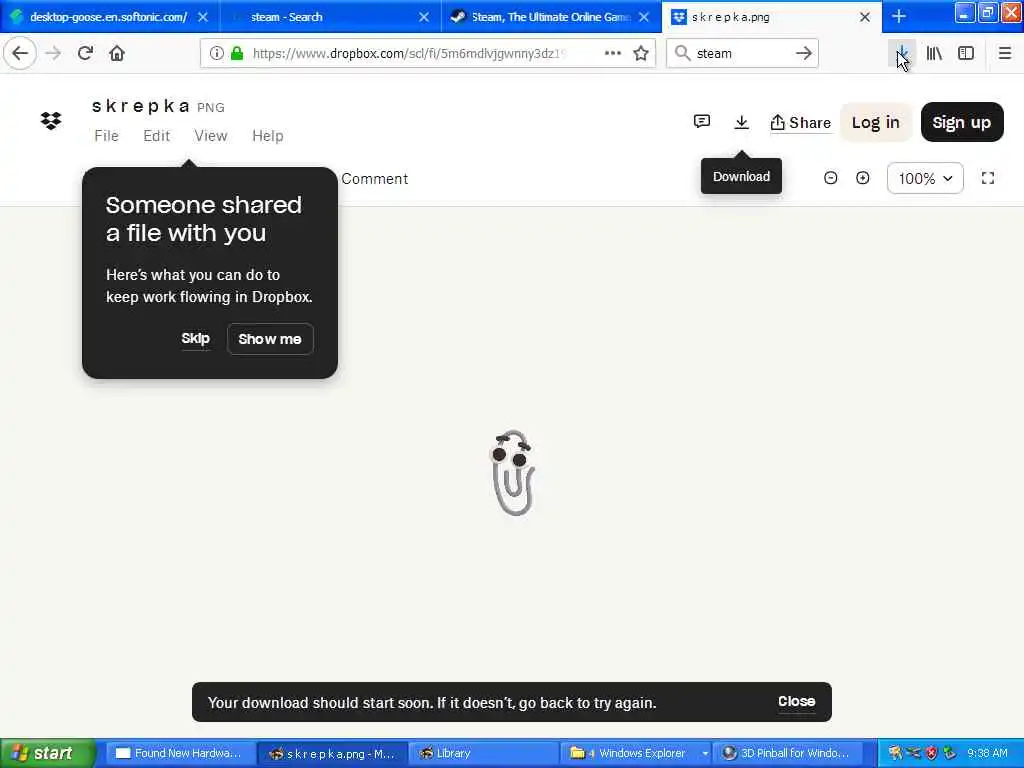Screen dimensions: 1024x768
Task: Open the Firefox home page button
Action: tap(117, 53)
